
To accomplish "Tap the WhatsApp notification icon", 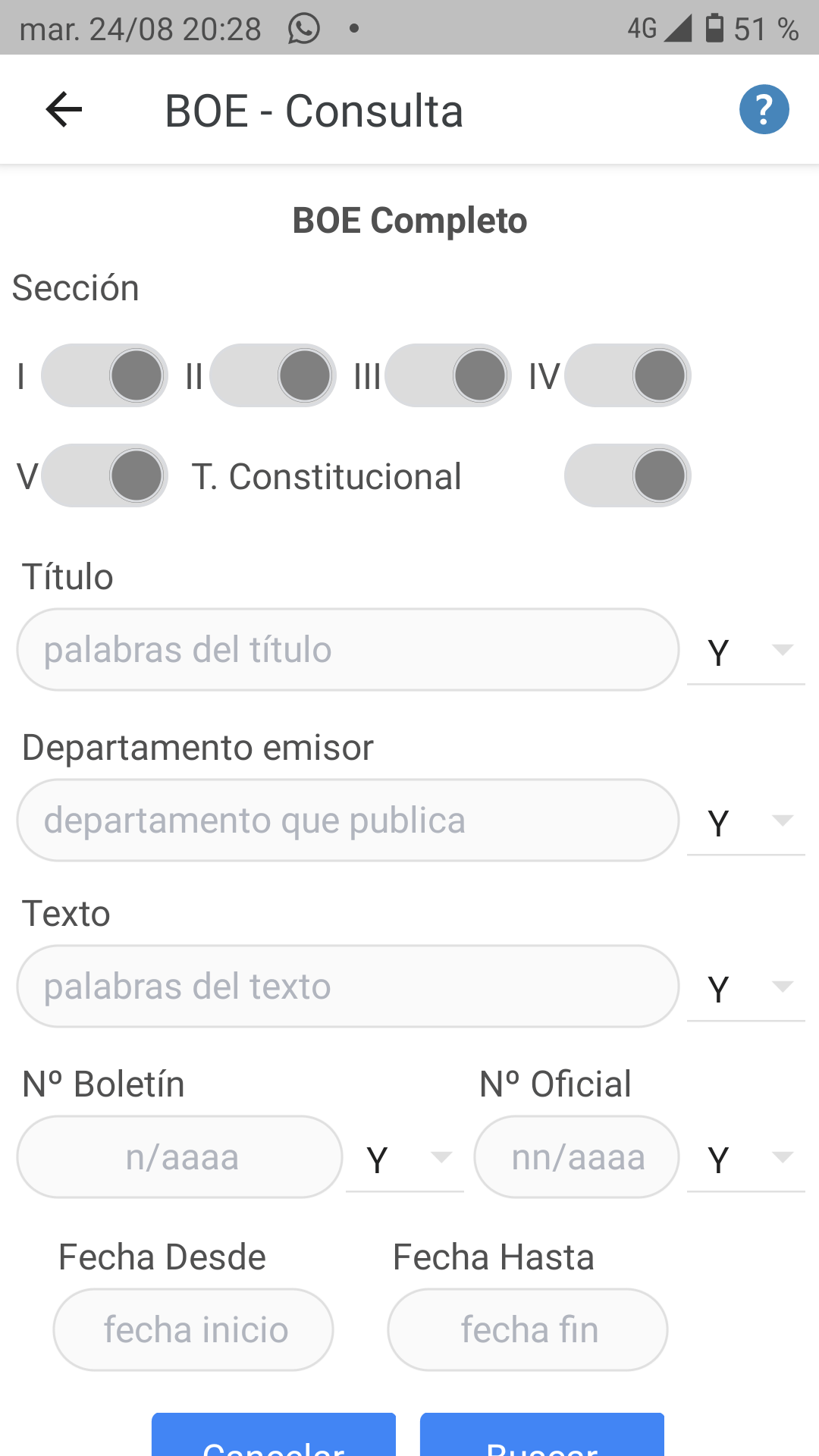I will pos(303,29).
